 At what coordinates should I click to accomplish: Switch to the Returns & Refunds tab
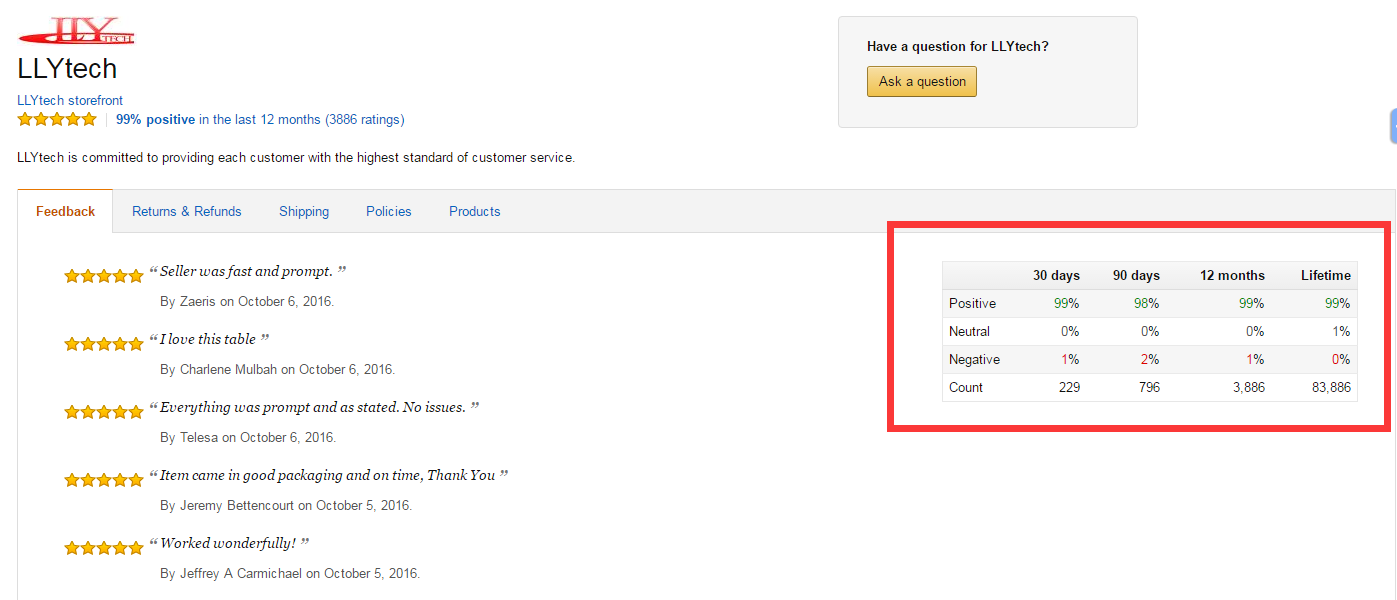click(187, 211)
